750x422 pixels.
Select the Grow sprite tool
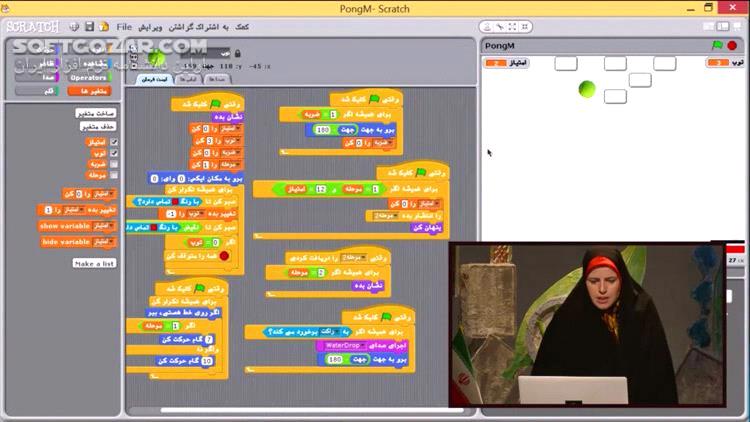pos(512,27)
